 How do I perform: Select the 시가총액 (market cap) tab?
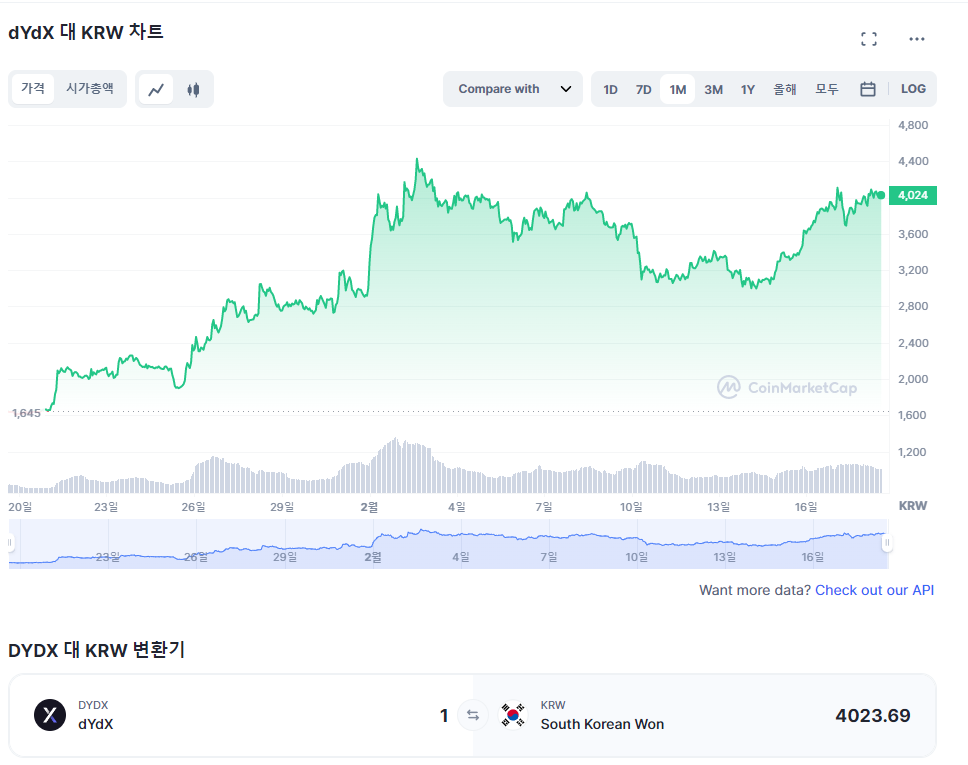click(90, 88)
